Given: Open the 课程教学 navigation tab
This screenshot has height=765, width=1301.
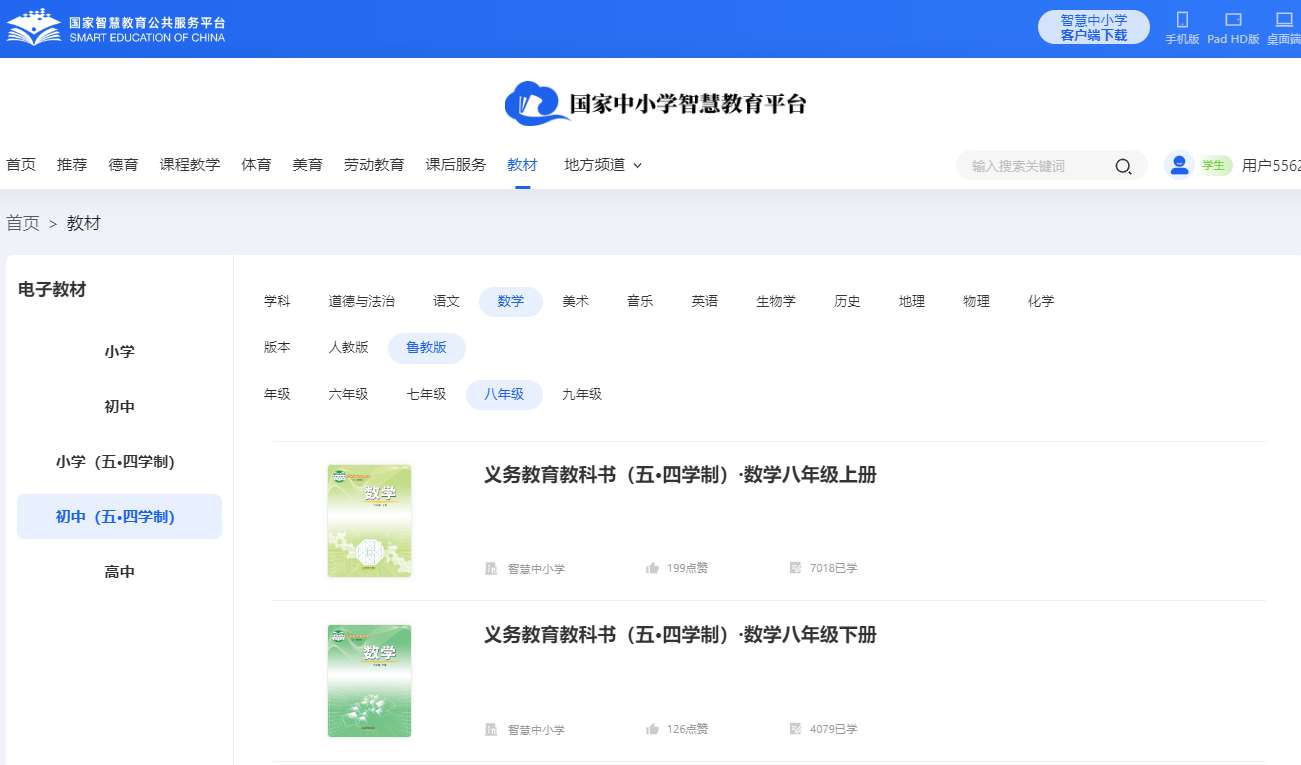Looking at the screenshot, I should pyautogui.click(x=190, y=165).
